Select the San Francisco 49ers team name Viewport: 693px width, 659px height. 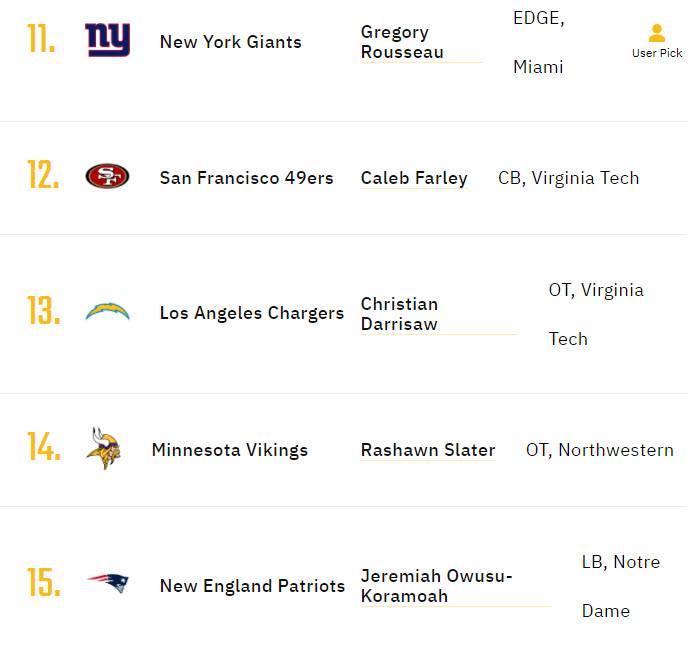coord(247,178)
